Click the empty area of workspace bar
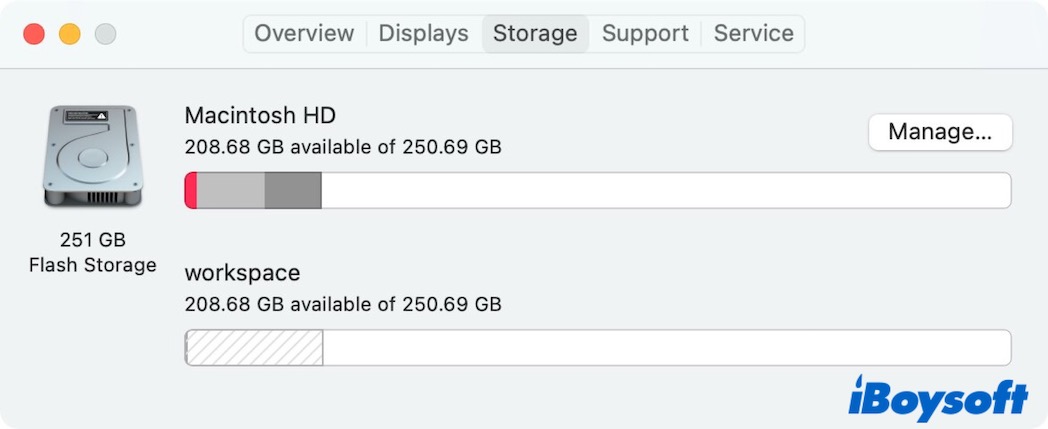Viewport: 1048px width, 429px height. pyautogui.click(x=665, y=347)
